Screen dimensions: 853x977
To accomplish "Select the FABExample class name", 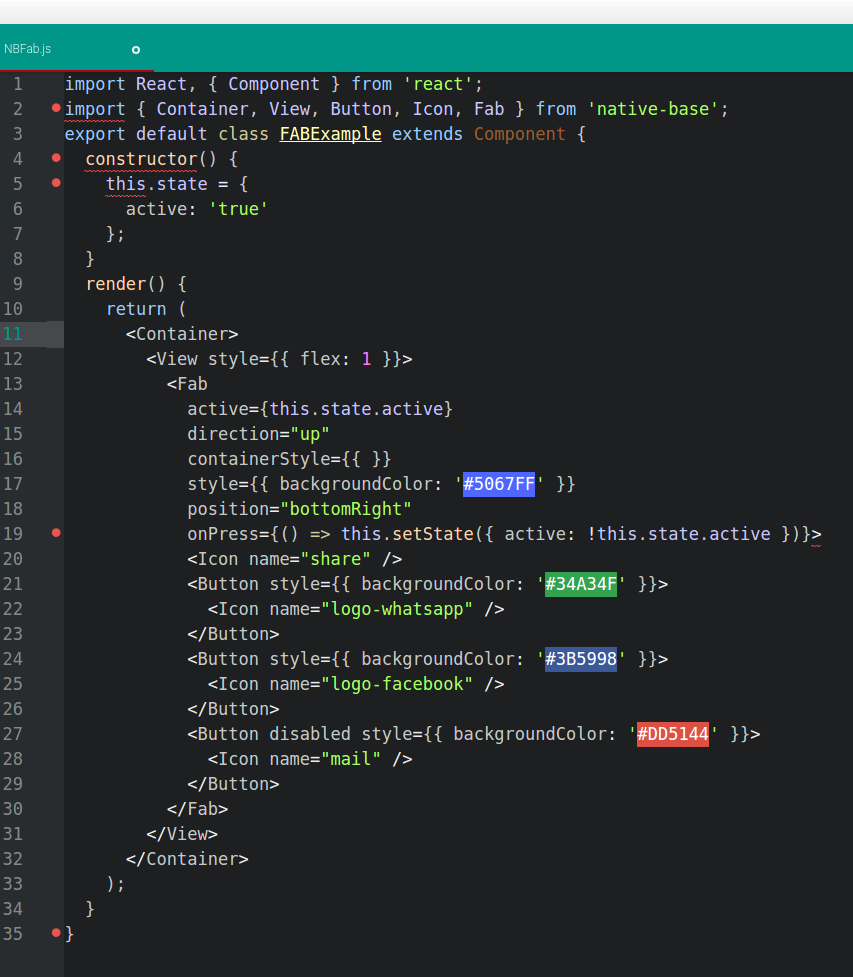I will [330, 133].
